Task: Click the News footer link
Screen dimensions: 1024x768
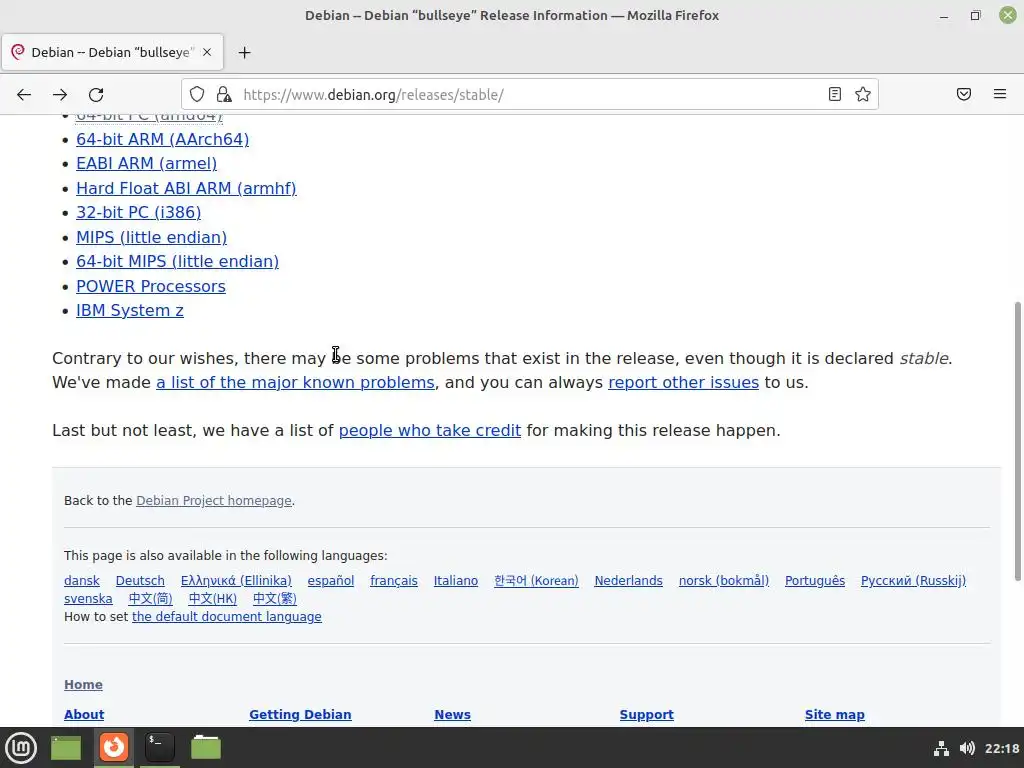Action: [x=452, y=714]
